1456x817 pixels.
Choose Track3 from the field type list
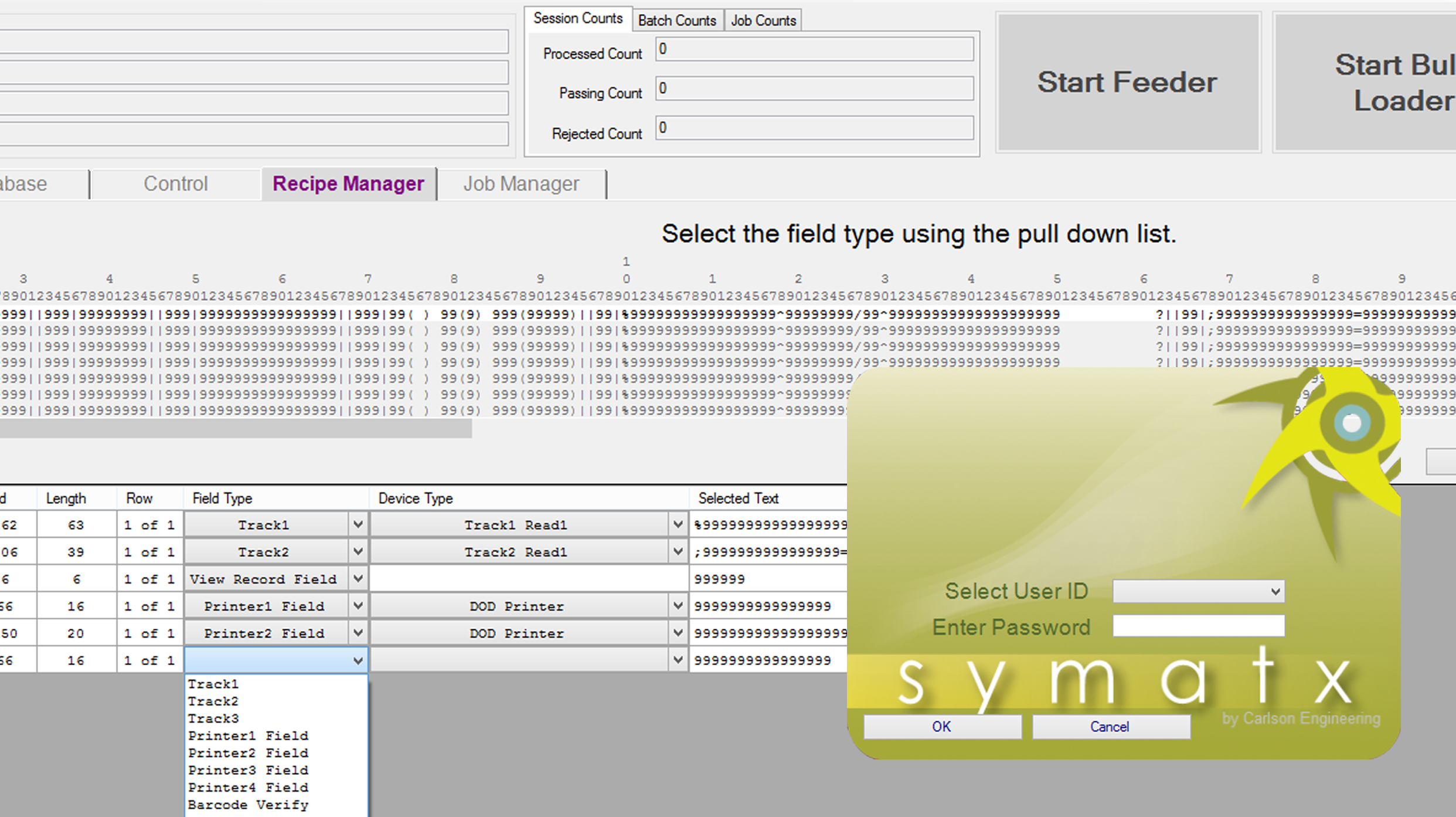tap(213, 718)
